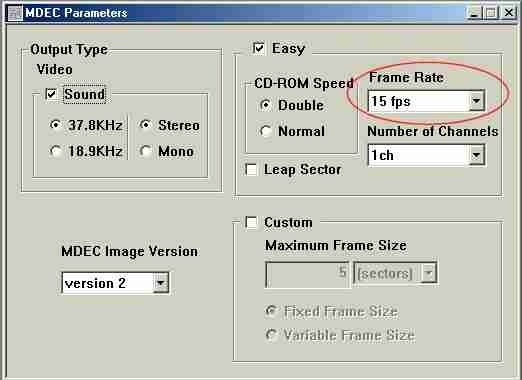The height and width of the screenshot is (380, 522).
Task: Select the 18.9KHz radio button
Action: pyautogui.click(x=55, y=151)
